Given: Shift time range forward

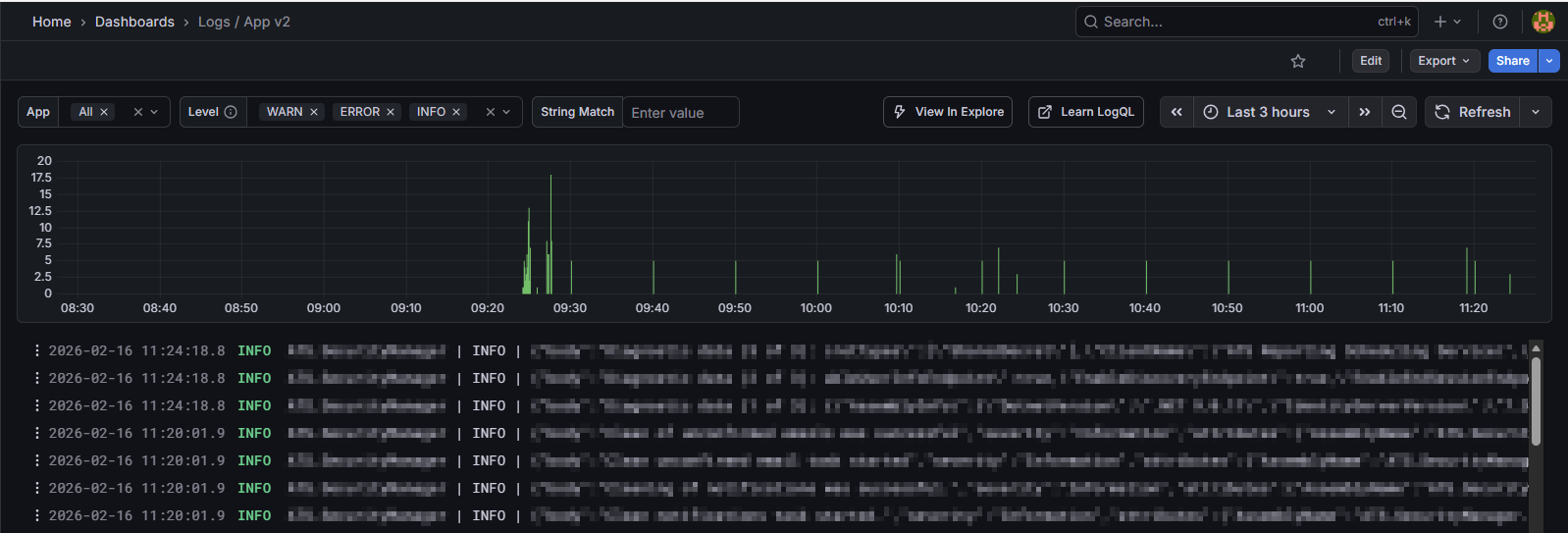Looking at the screenshot, I should point(1365,112).
